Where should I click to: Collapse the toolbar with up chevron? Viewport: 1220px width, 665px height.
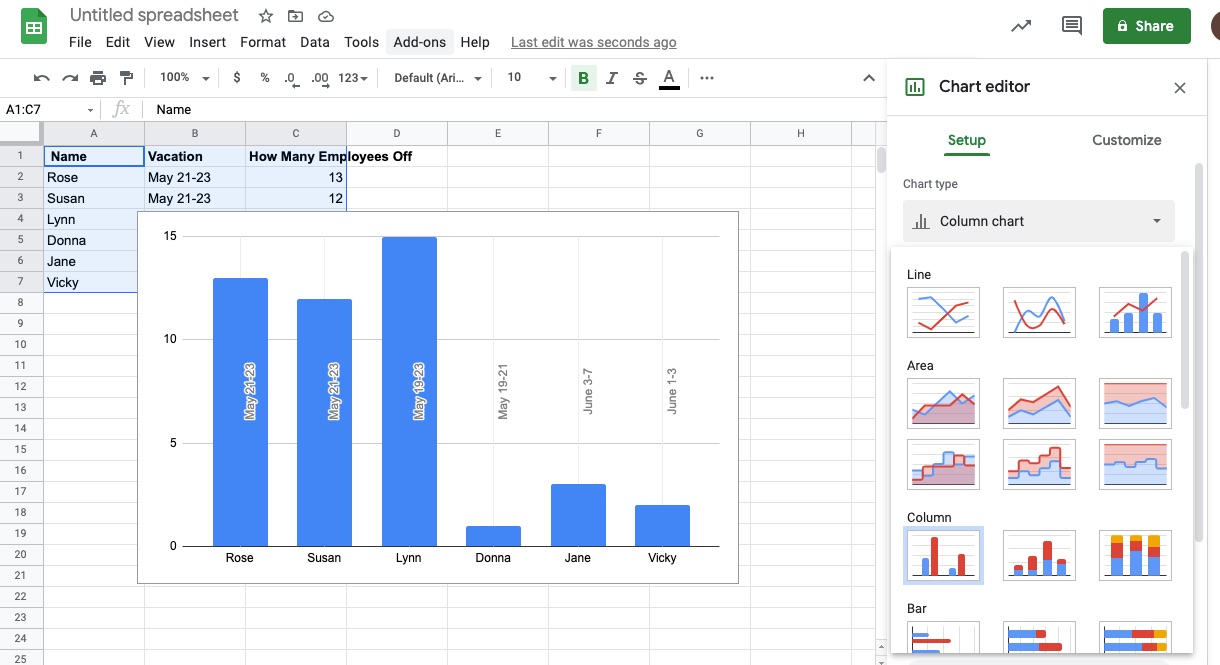click(868, 78)
